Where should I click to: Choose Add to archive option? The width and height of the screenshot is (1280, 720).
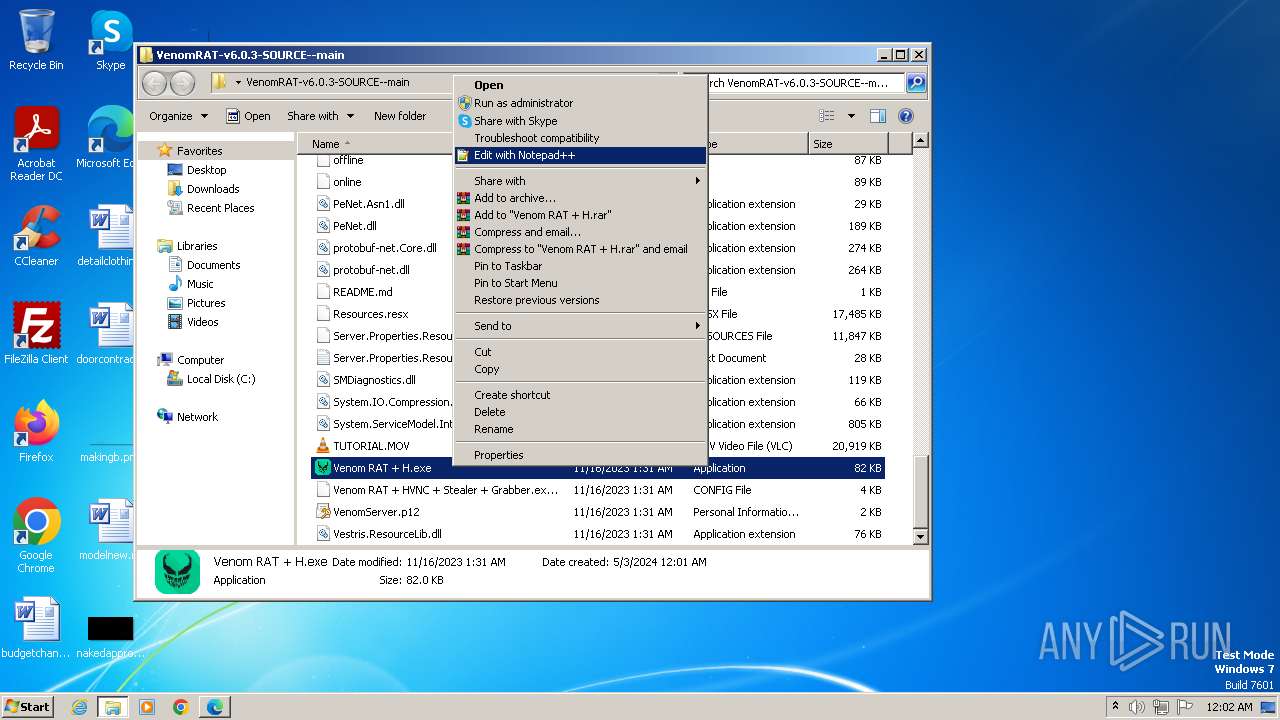[580, 198]
